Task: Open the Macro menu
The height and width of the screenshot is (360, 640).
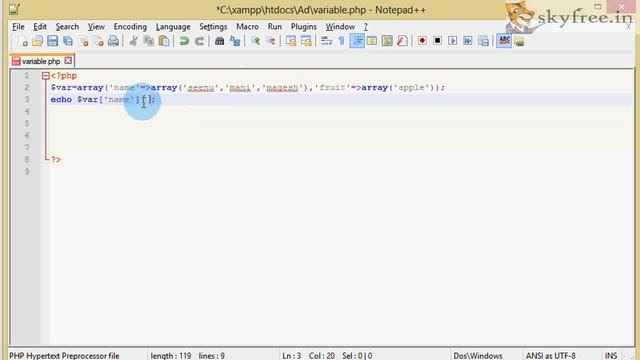Action: tap(247, 27)
